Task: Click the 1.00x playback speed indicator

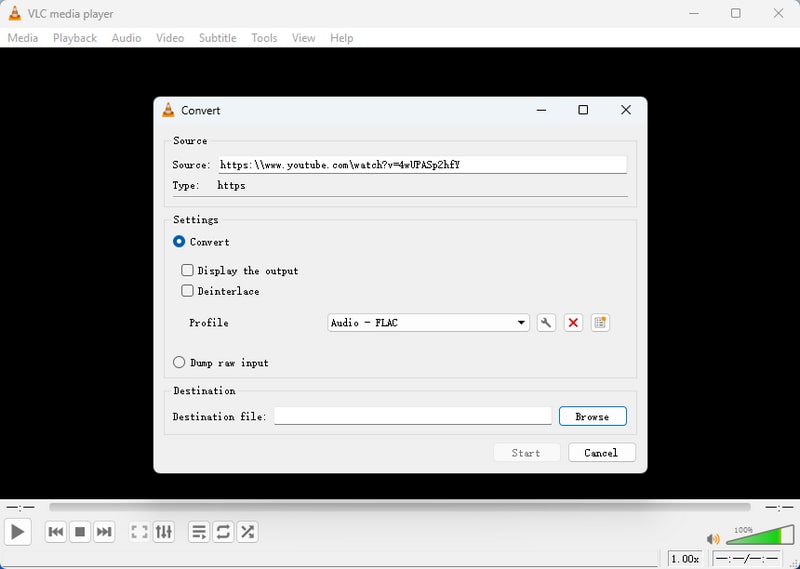Action: click(x=685, y=559)
